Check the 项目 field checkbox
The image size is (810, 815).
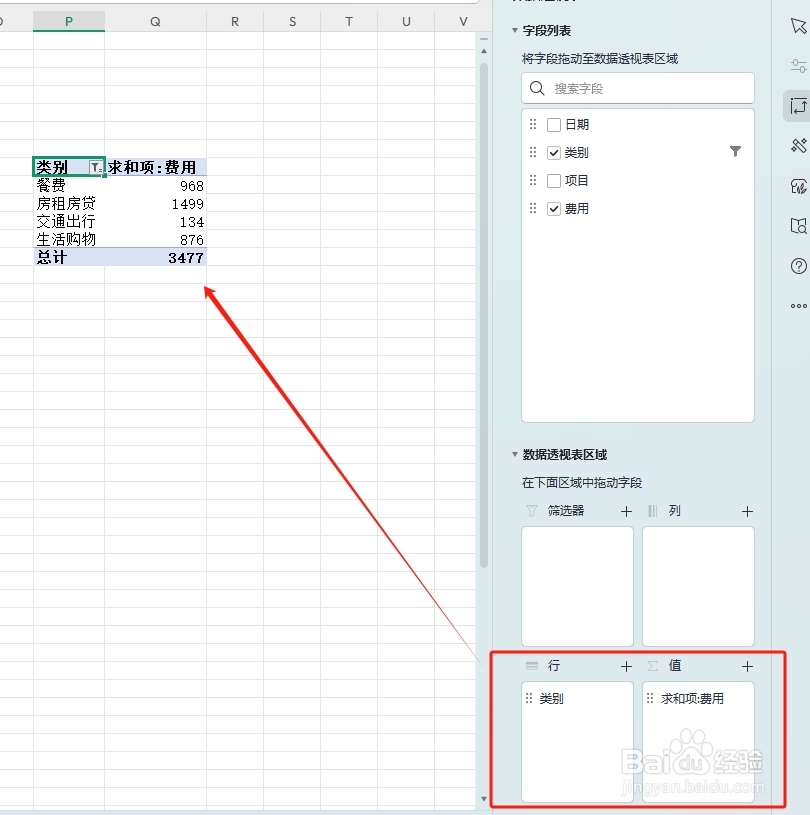click(x=554, y=181)
